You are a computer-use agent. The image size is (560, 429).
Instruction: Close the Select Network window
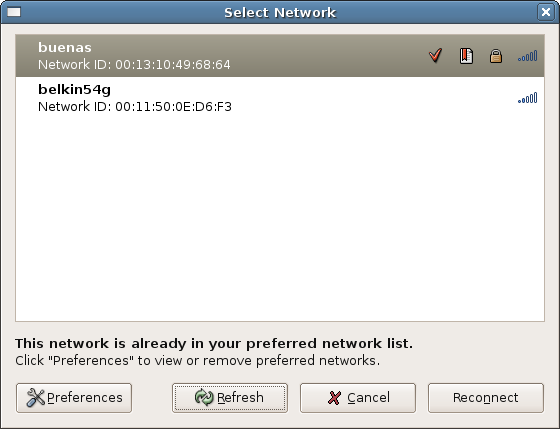(546, 12)
